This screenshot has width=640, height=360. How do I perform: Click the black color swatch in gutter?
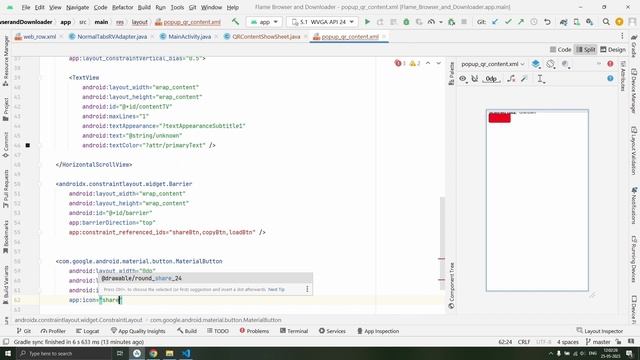[28, 145]
